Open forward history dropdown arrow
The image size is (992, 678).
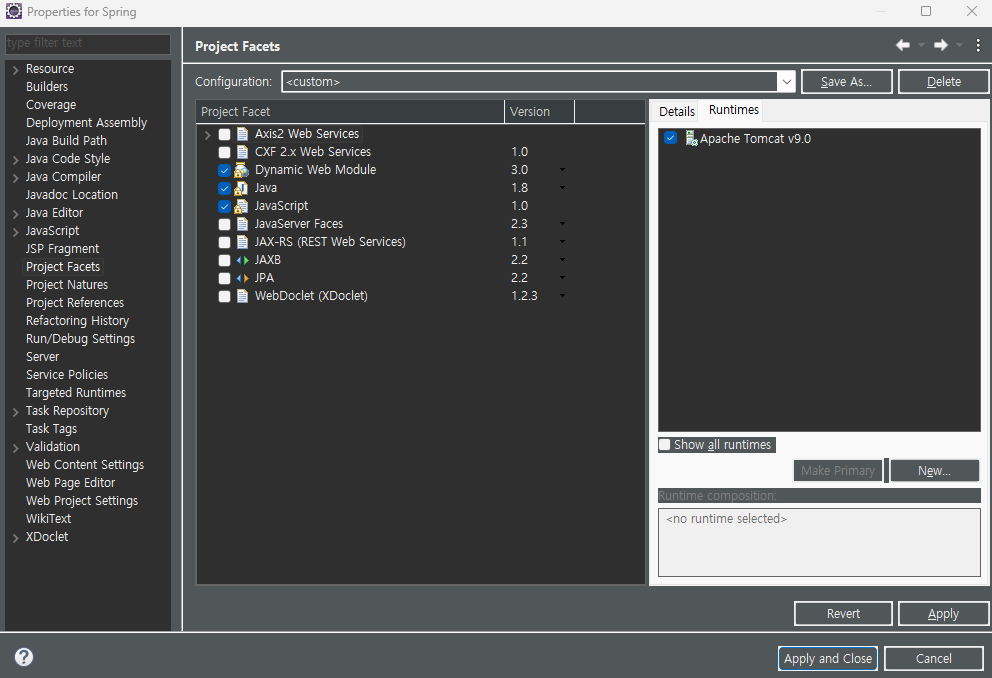(x=959, y=45)
